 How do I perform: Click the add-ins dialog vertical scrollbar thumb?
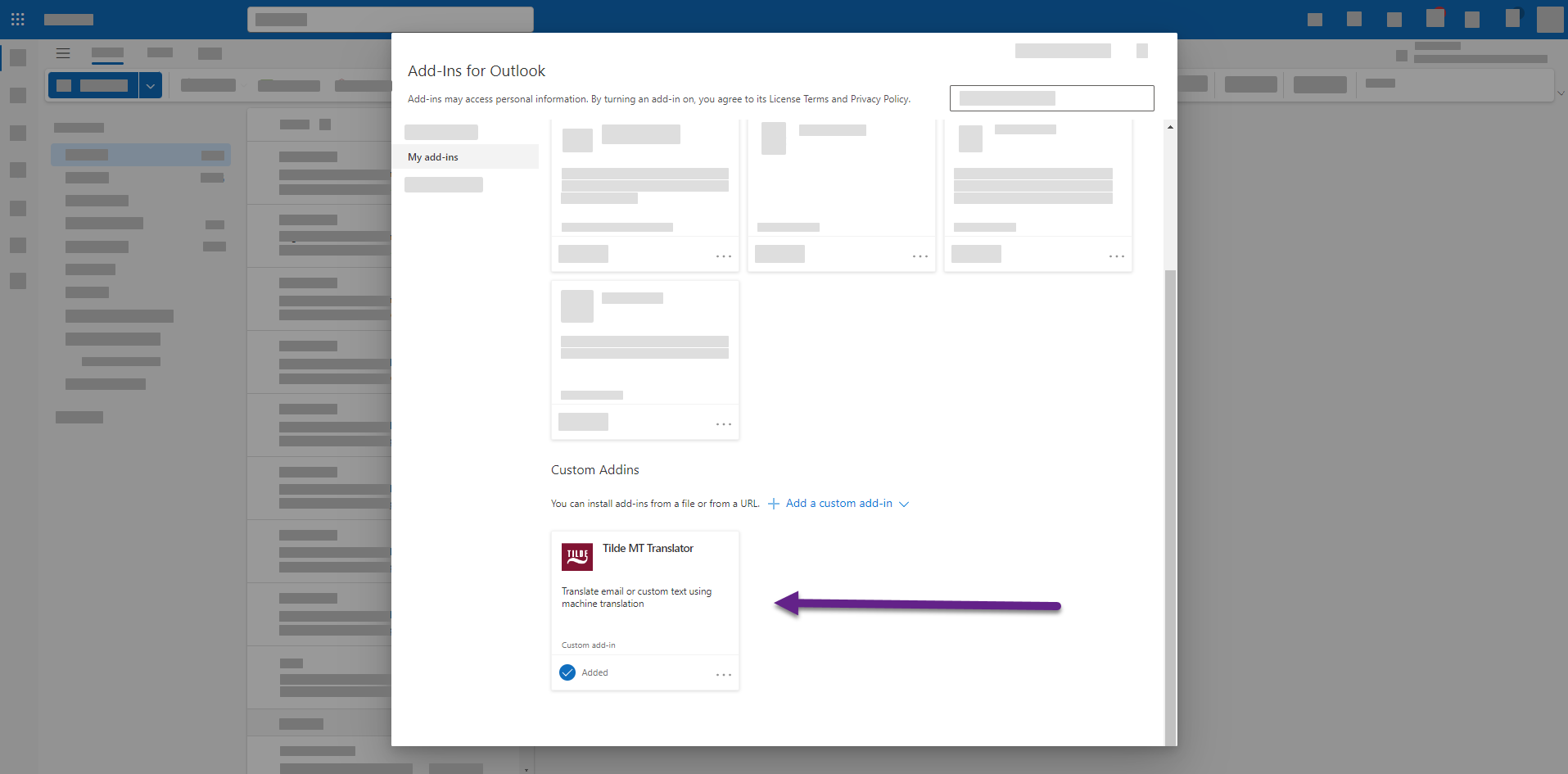pyautogui.click(x=1170, y=506)
